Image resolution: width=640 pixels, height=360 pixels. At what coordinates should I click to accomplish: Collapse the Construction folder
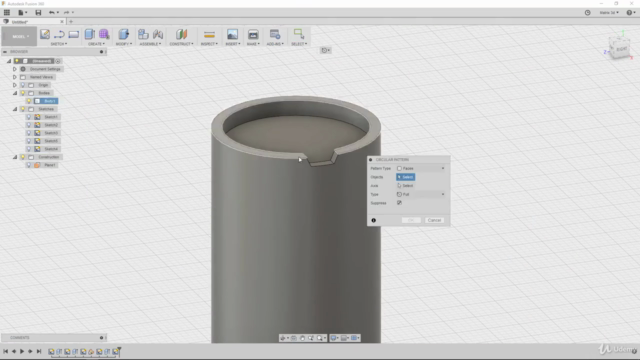click(15, 157)
